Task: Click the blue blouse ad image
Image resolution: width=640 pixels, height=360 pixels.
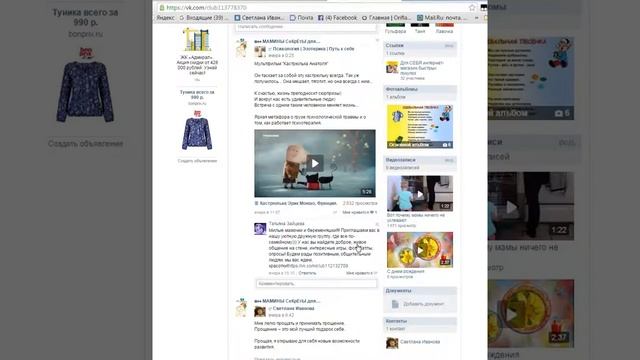Action: click(x=197, y=131)
